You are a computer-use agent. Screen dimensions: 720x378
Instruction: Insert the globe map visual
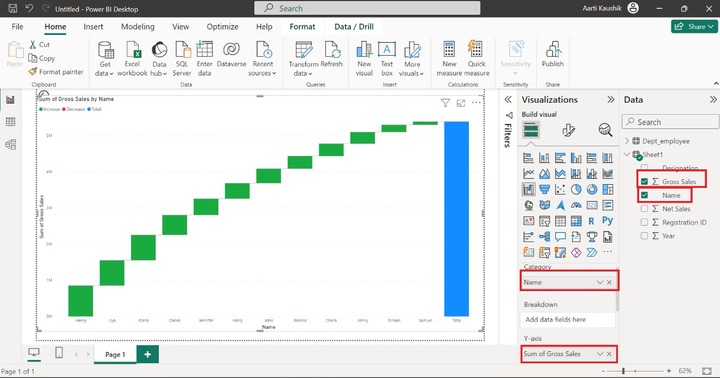click(529, 205)
